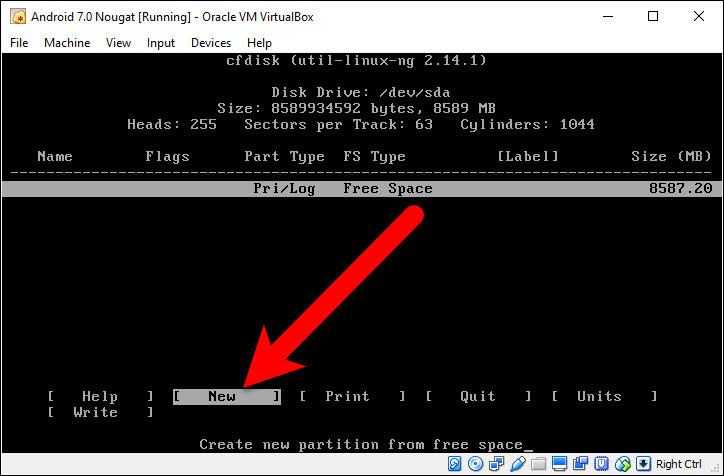724x476 pixels.
Task: Maximize the VirtualBox window
Action: click(x=653, y=17)
